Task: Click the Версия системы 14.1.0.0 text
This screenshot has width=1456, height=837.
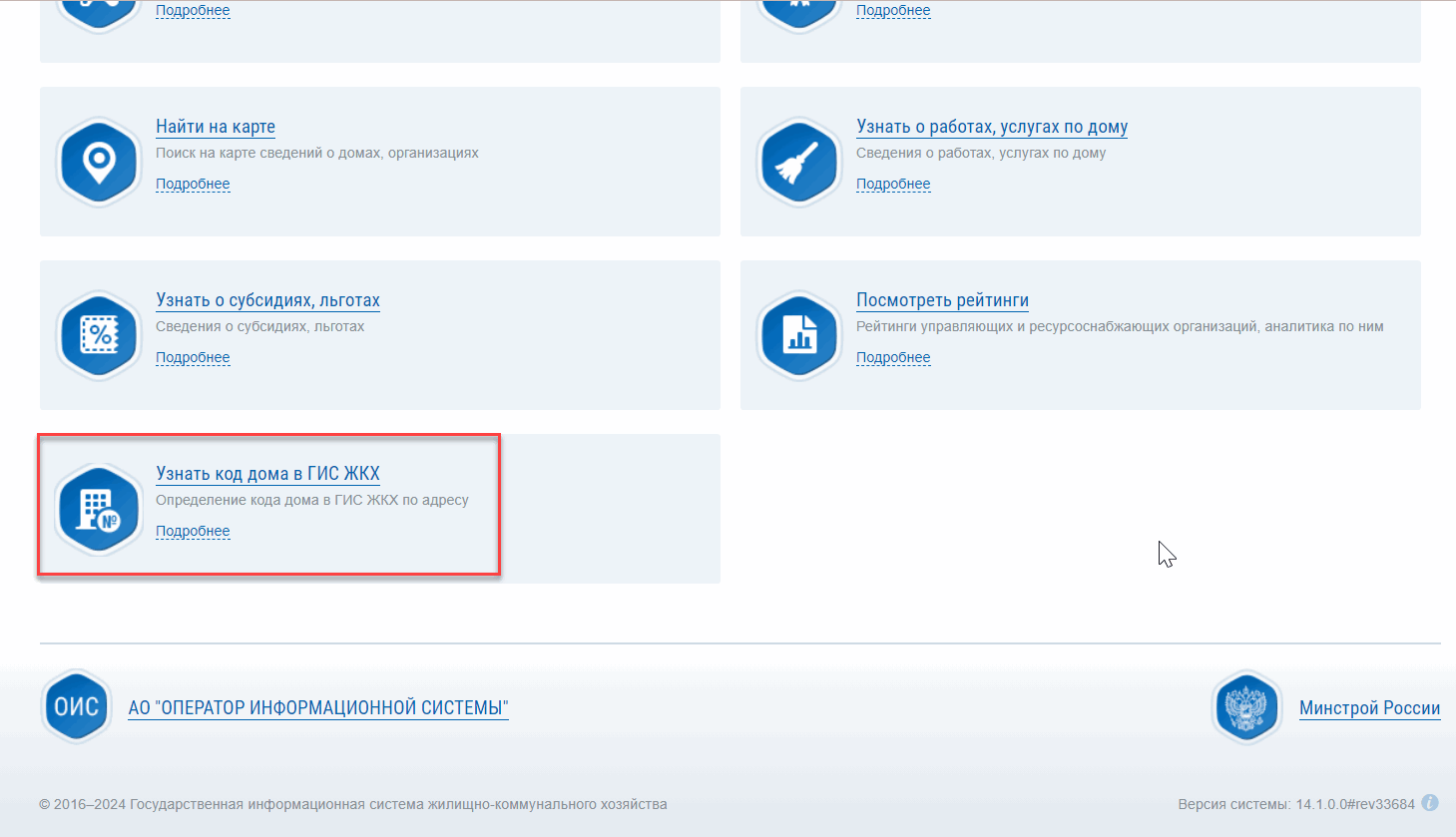Action: 1296,804
